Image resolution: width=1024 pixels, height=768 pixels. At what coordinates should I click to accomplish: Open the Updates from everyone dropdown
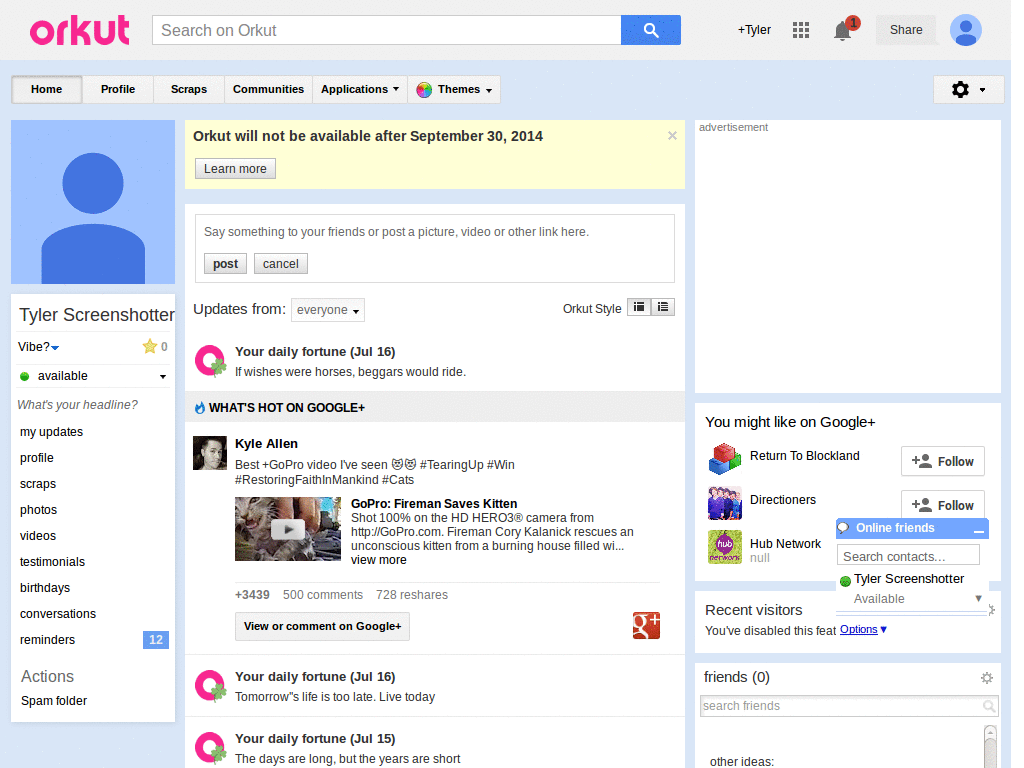click(x=328, y=310)
